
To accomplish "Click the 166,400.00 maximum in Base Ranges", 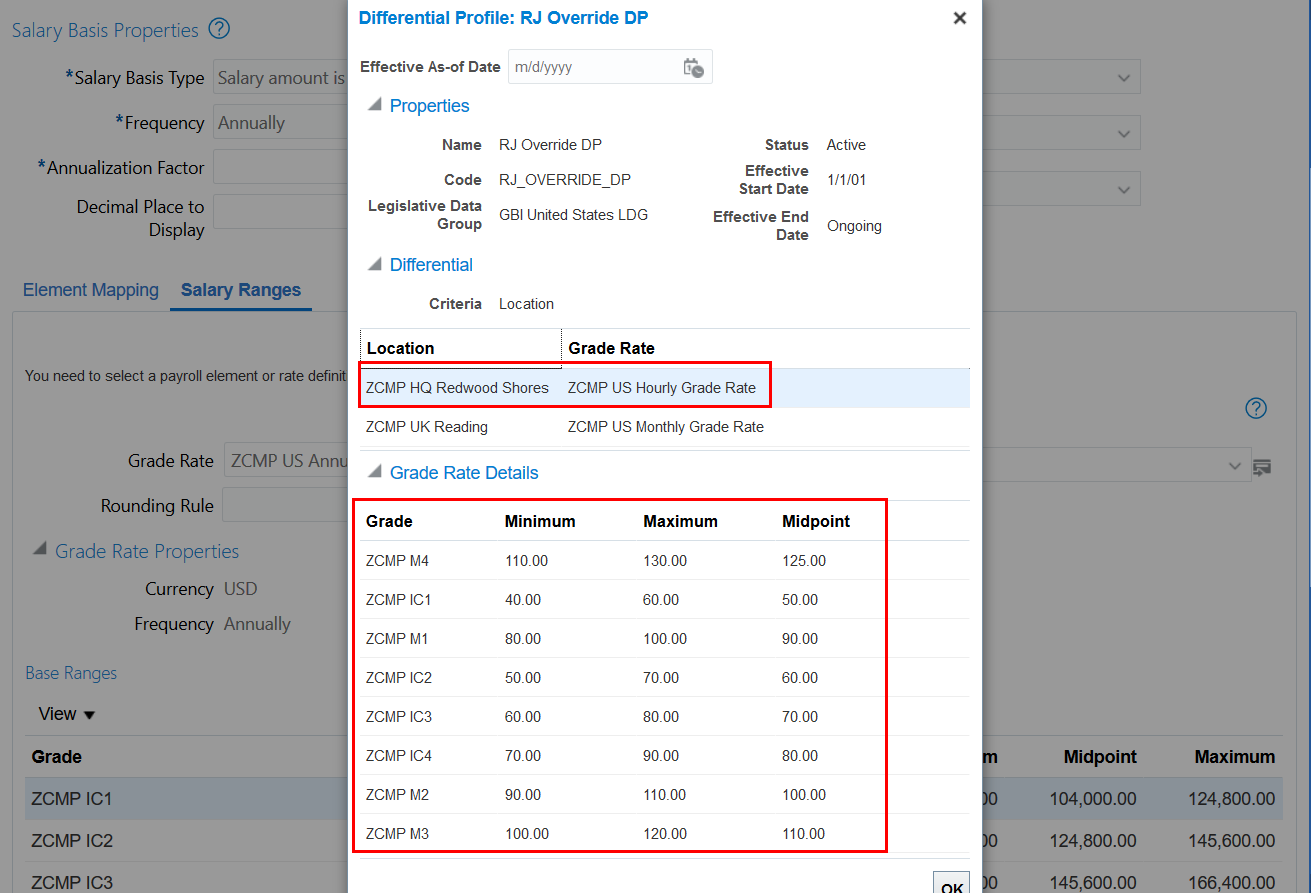I will (1232, 883).
